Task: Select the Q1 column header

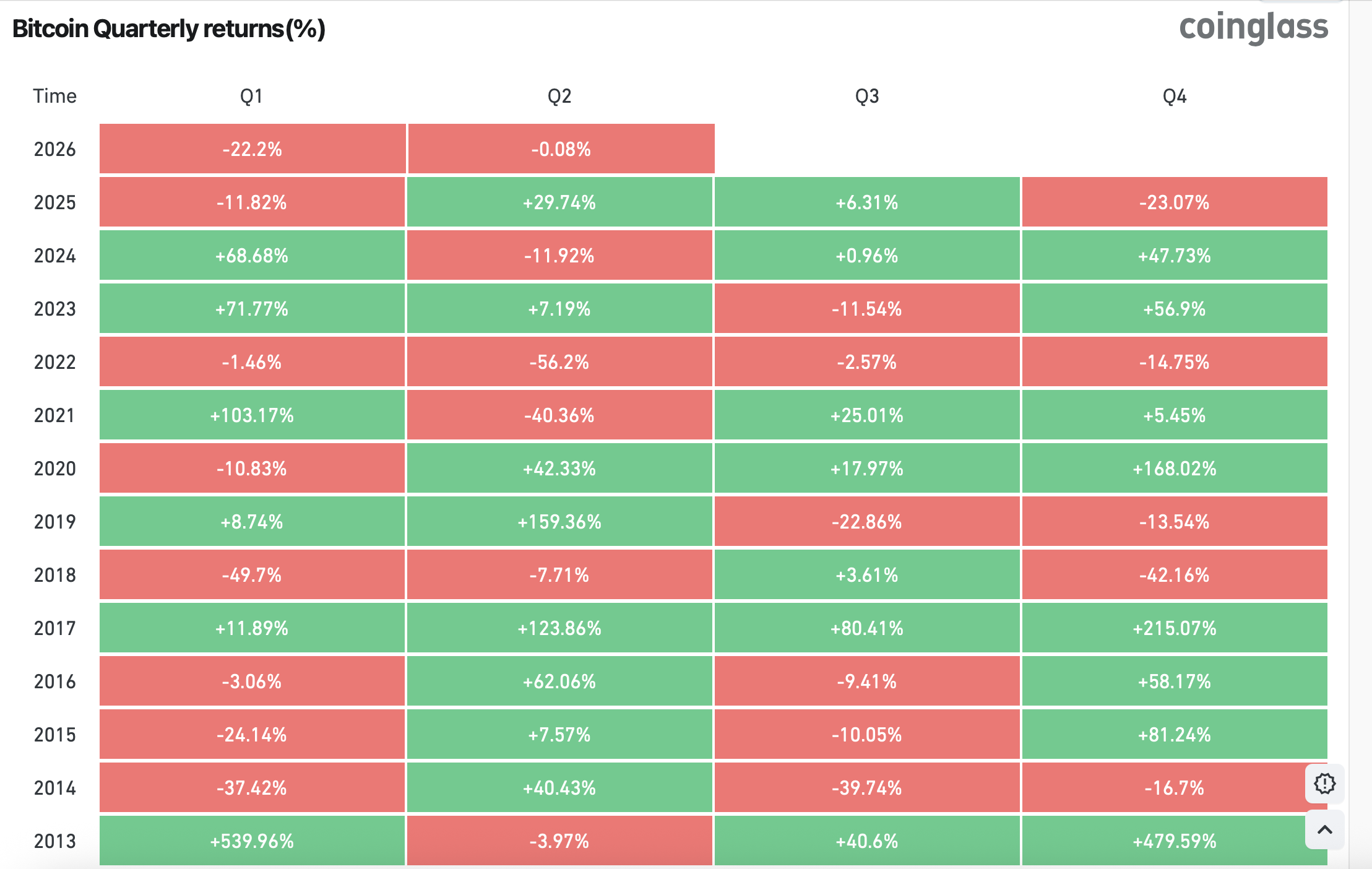Action: pos(251,96)
